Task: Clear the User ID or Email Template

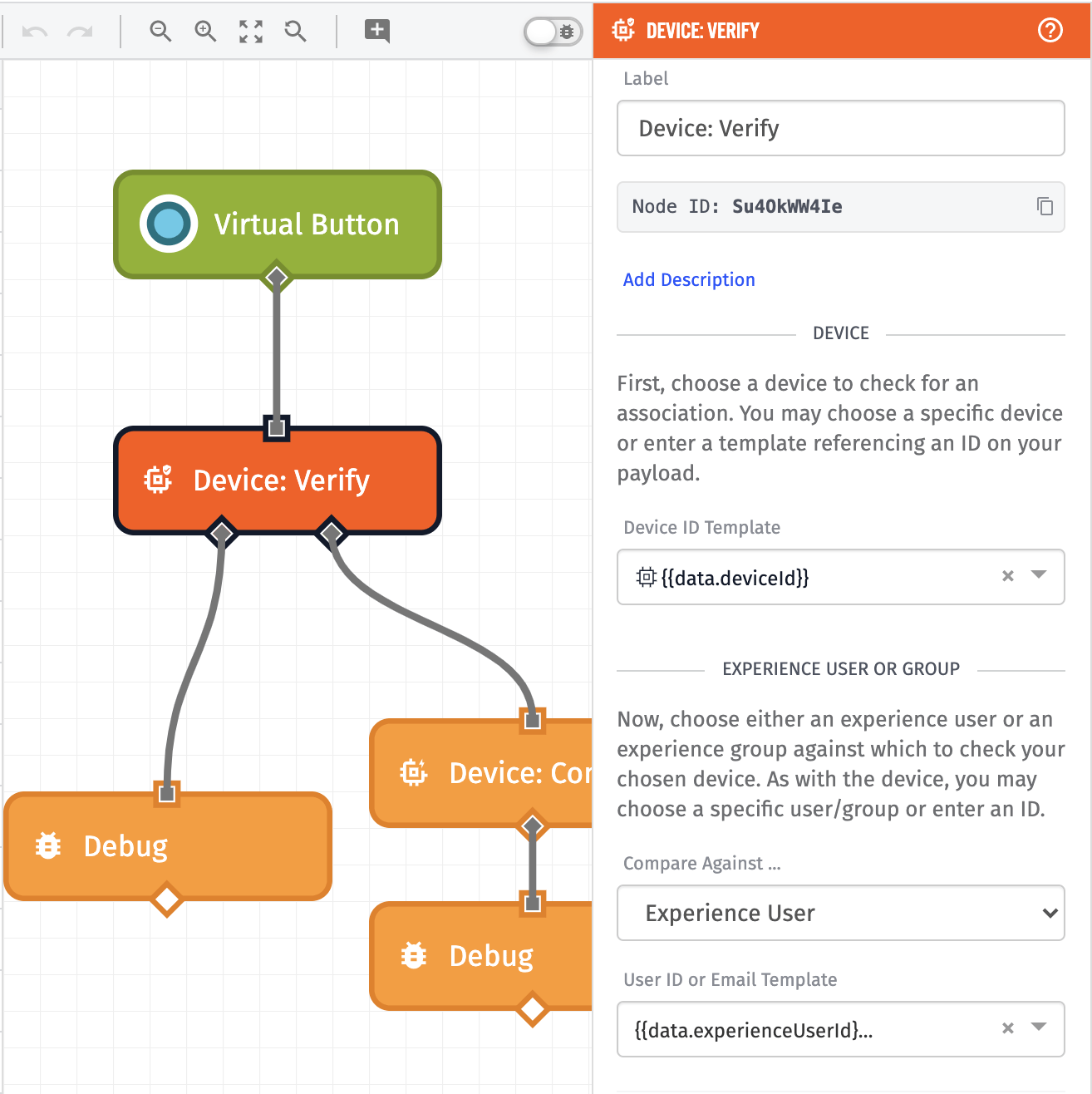Action: point(1008,1028)
